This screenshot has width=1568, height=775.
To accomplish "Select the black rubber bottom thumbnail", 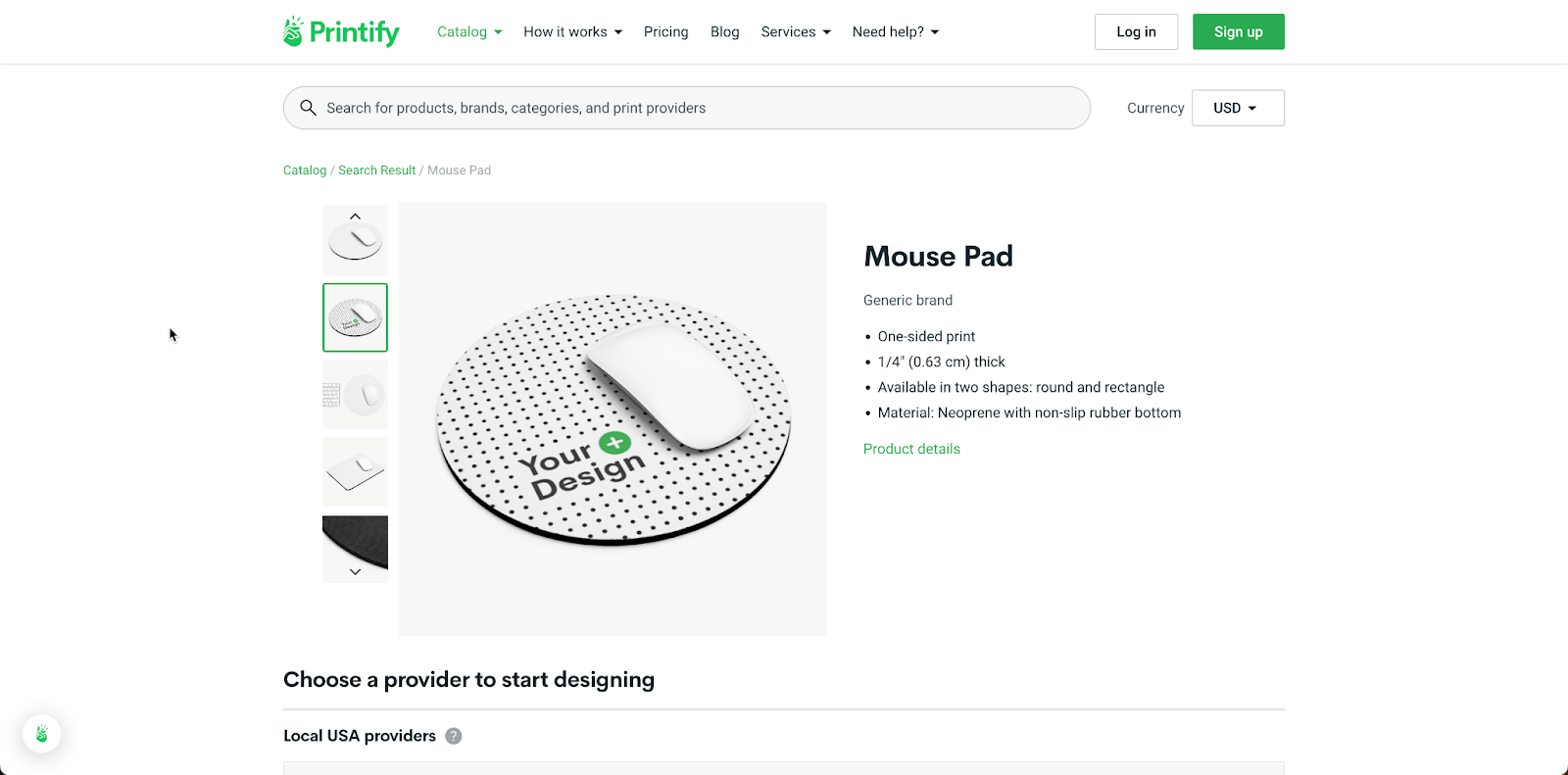I will tap(355, 549).
